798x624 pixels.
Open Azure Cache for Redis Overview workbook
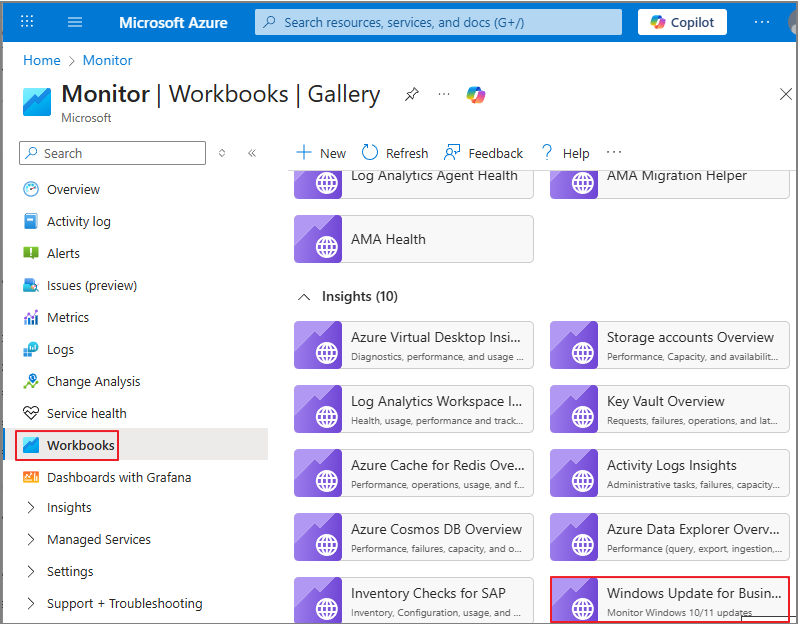[x=414, y=473]
